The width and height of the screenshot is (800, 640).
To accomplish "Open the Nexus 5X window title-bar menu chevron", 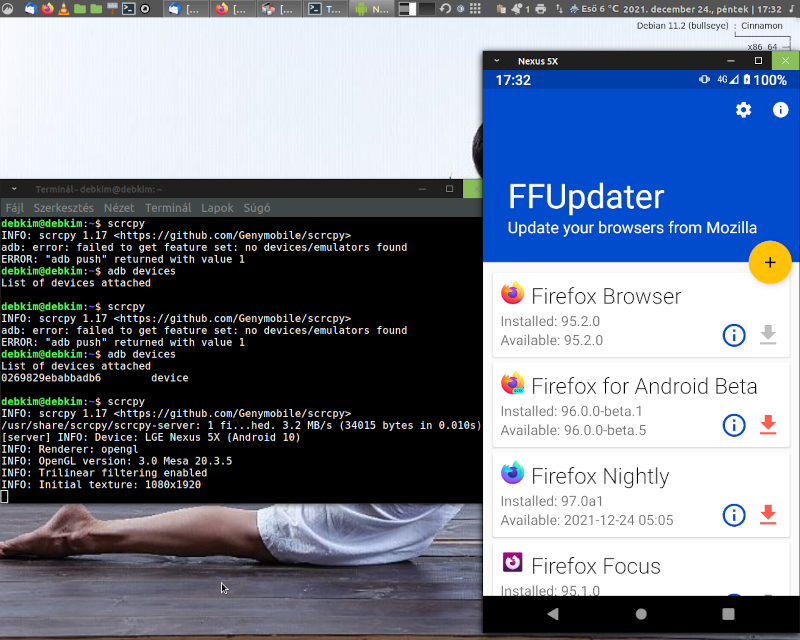I will coord(496,61).
